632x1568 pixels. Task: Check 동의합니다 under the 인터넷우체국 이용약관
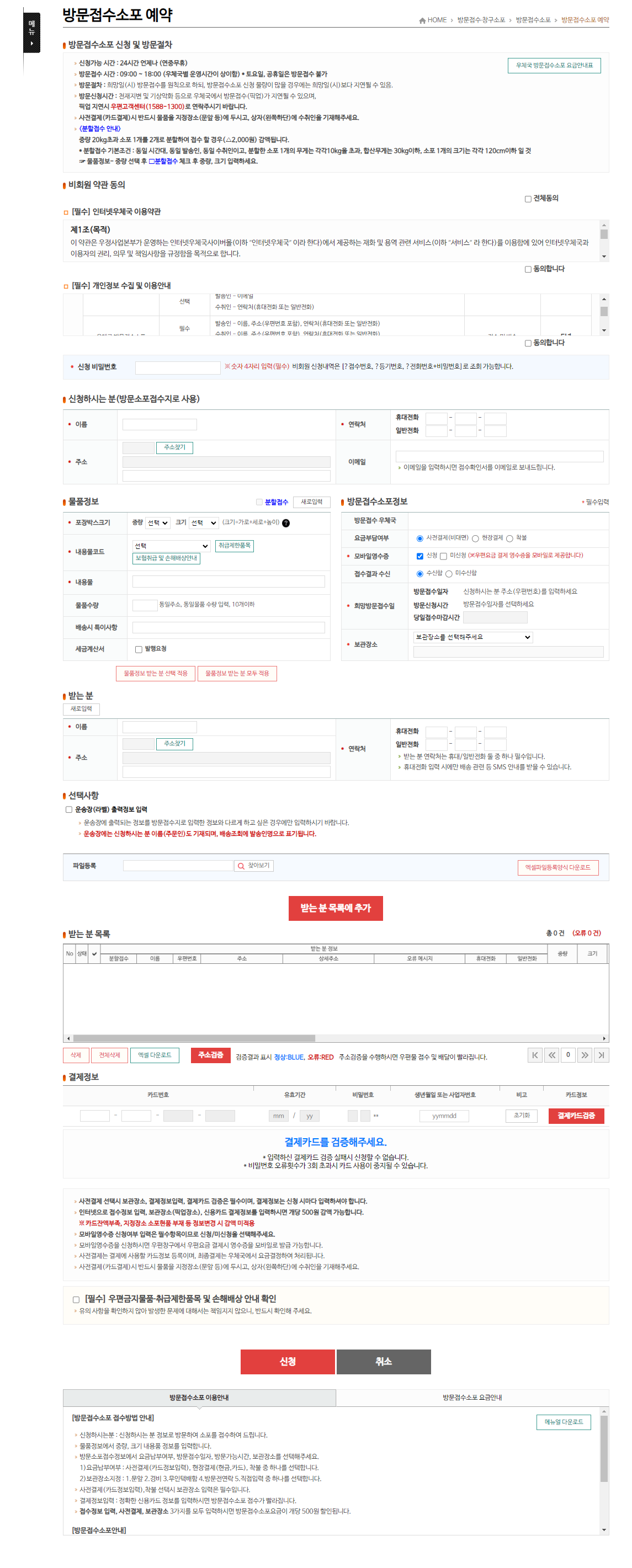click(x=528, y=269)
